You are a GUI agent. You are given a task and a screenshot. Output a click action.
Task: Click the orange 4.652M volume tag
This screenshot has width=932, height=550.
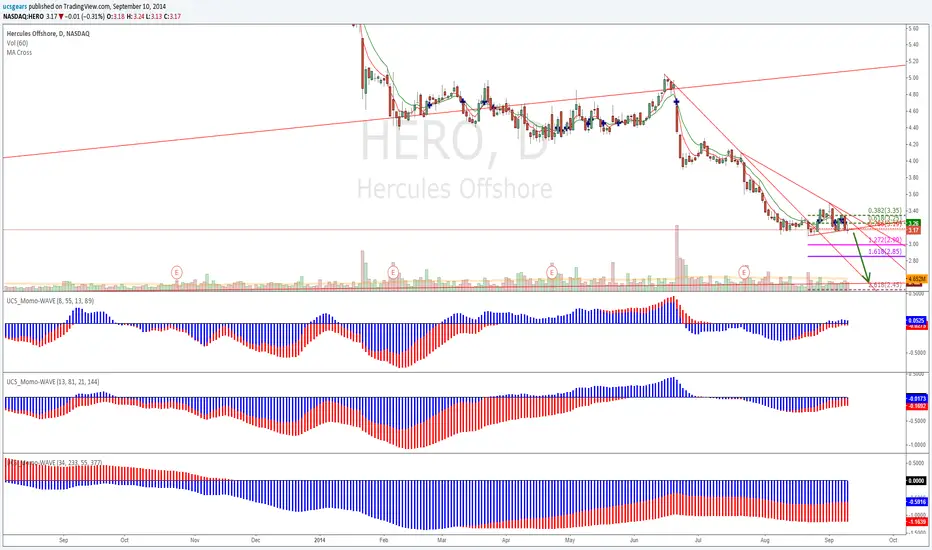[x=916, y=278]
